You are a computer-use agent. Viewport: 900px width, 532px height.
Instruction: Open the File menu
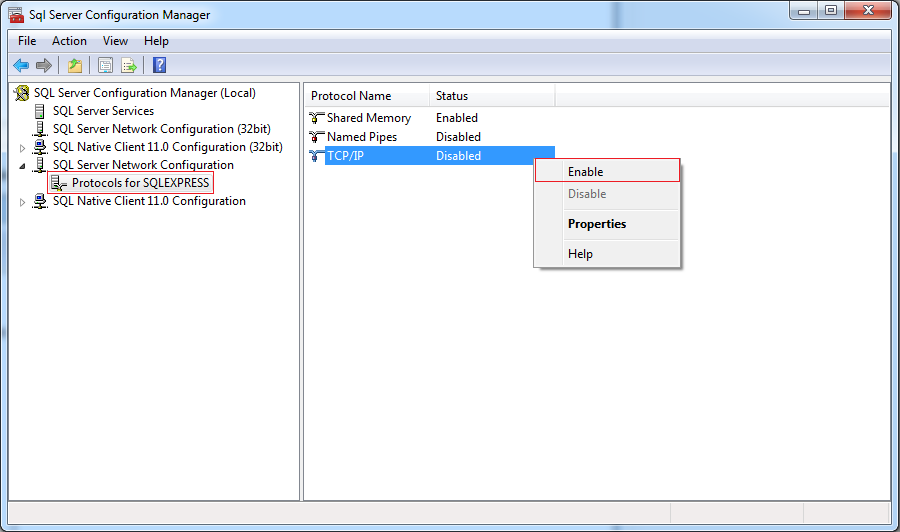[27, 41]
